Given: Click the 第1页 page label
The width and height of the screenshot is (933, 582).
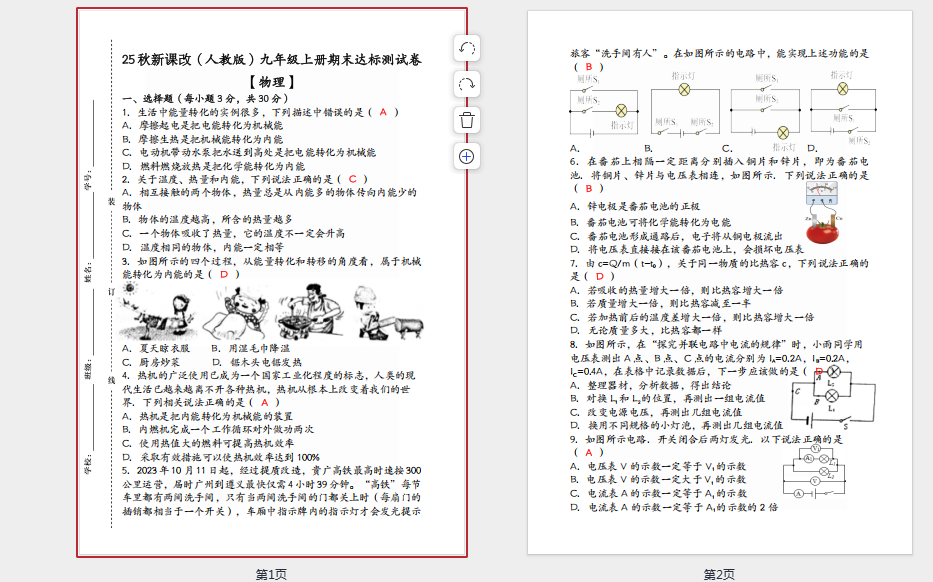Looking at the screenshot, I should pyautogui.click(x=271, y=574).
